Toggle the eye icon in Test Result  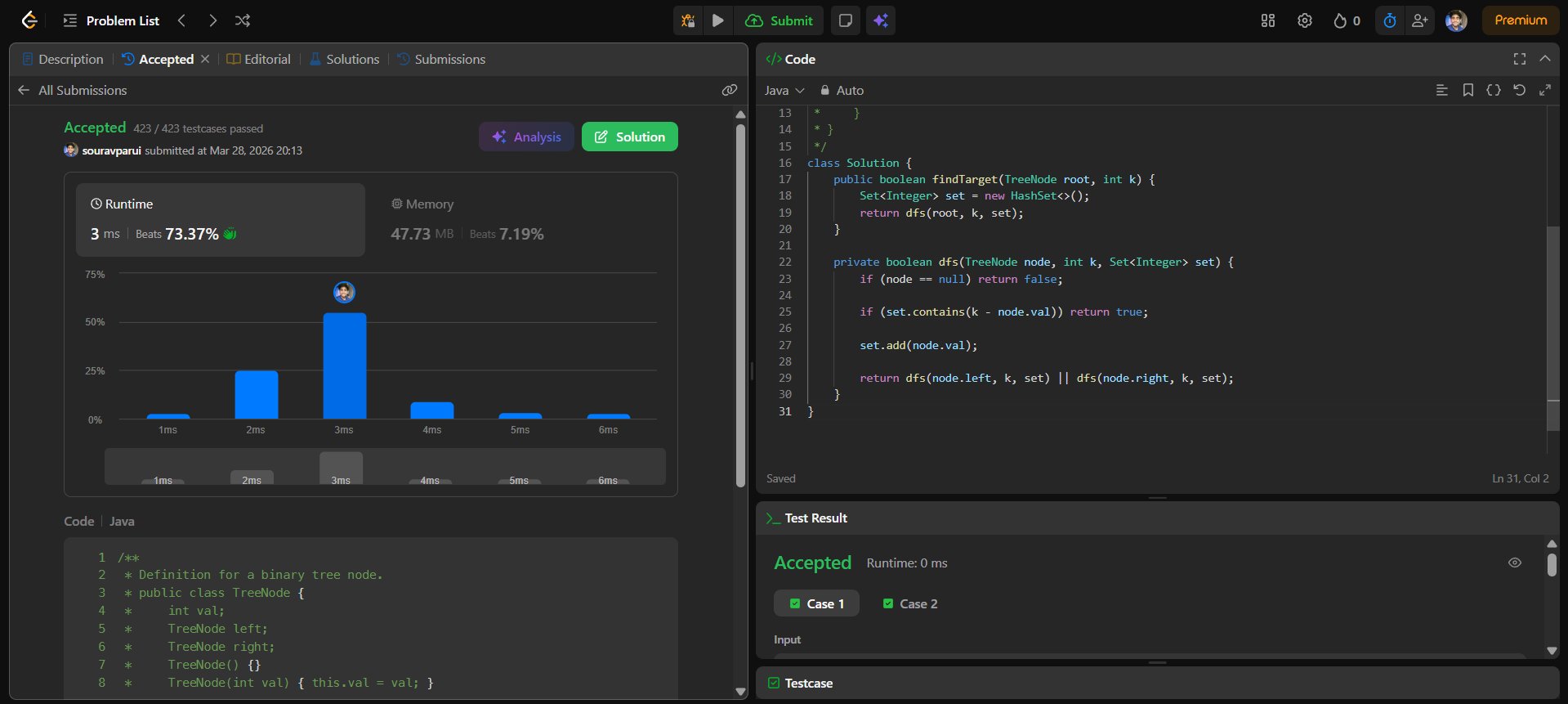click(1514, 563)
